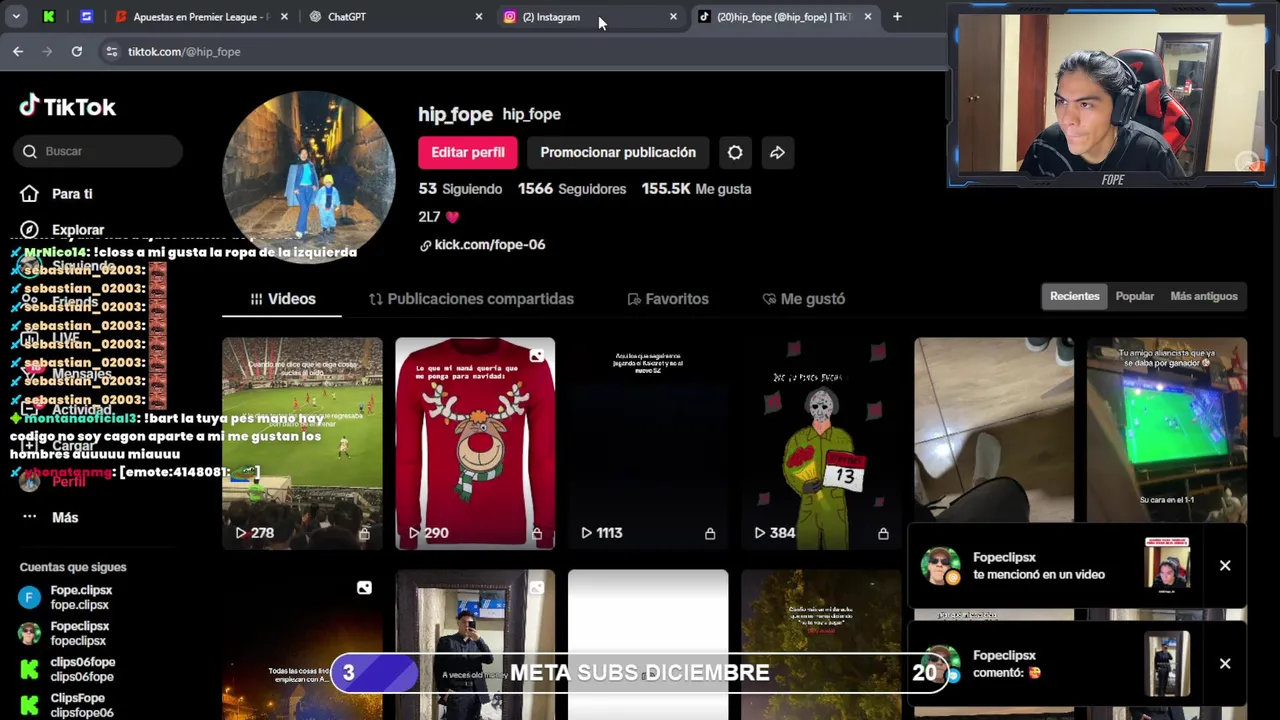Click the TikTok logo

pos(68,106)
